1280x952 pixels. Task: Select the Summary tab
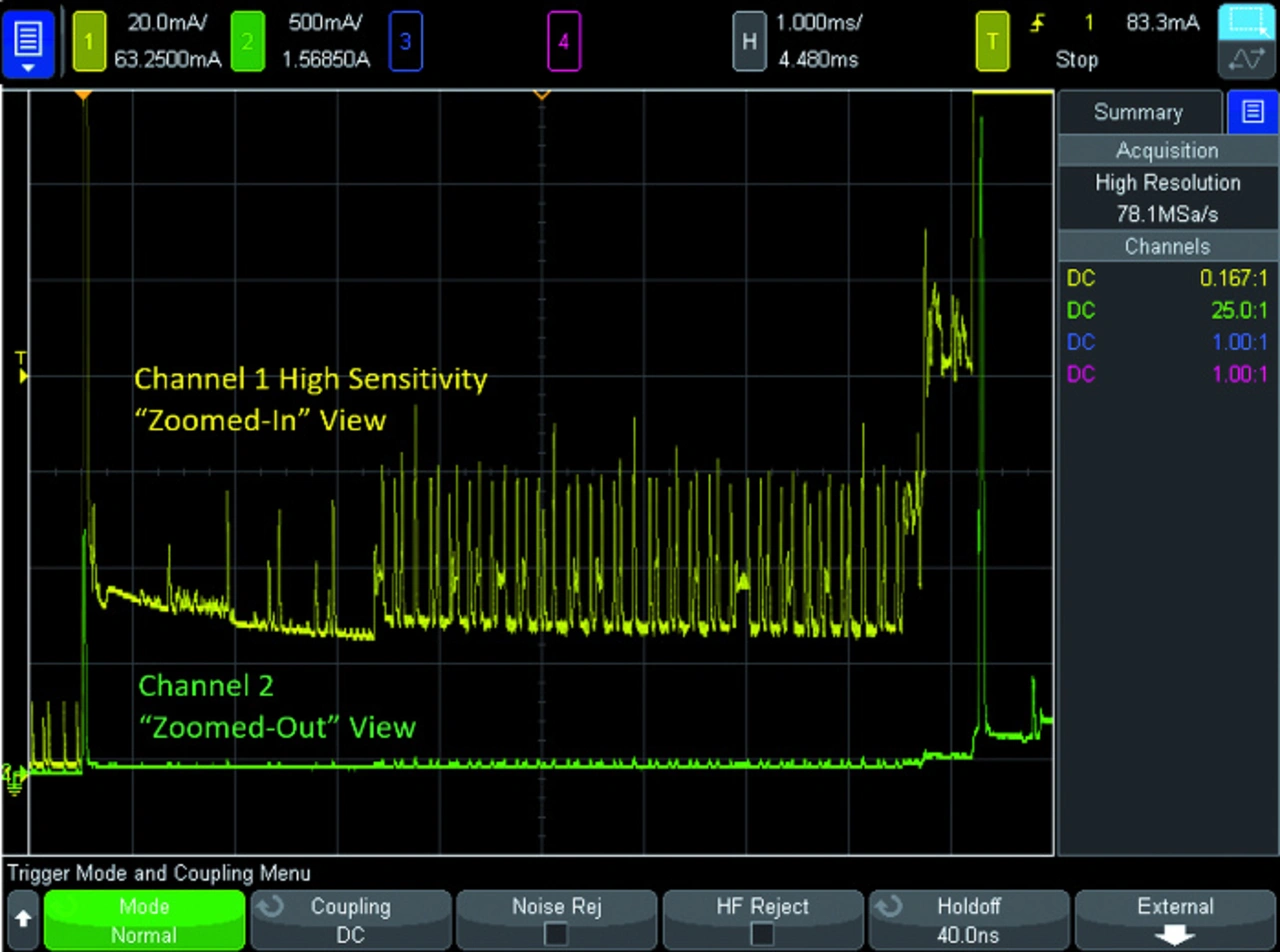coord(1138,112)
